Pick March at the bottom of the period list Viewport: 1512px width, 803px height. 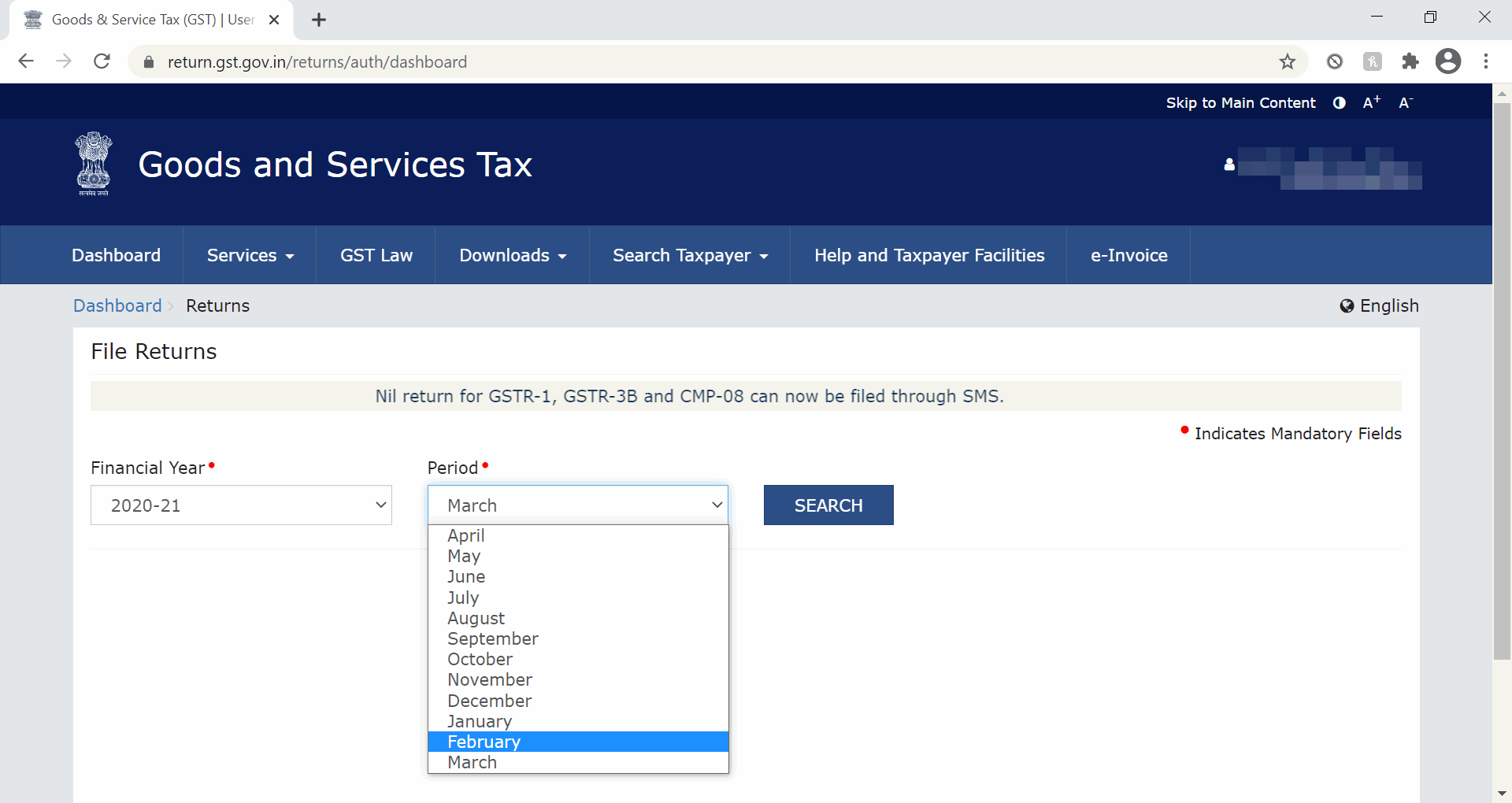pos(578,762)
